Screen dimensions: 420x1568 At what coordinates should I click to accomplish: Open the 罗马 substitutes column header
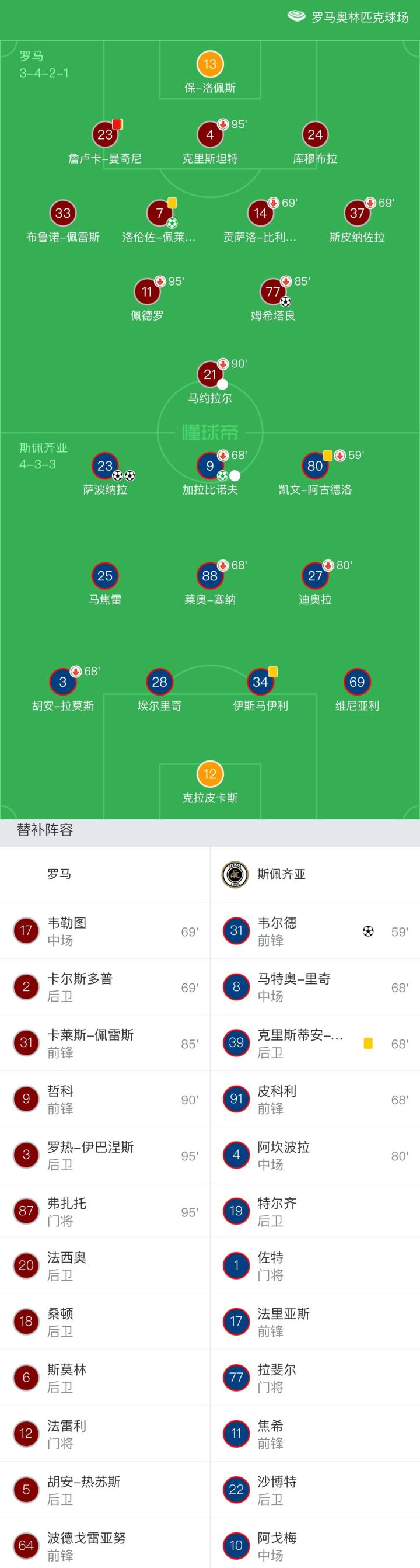60,875
